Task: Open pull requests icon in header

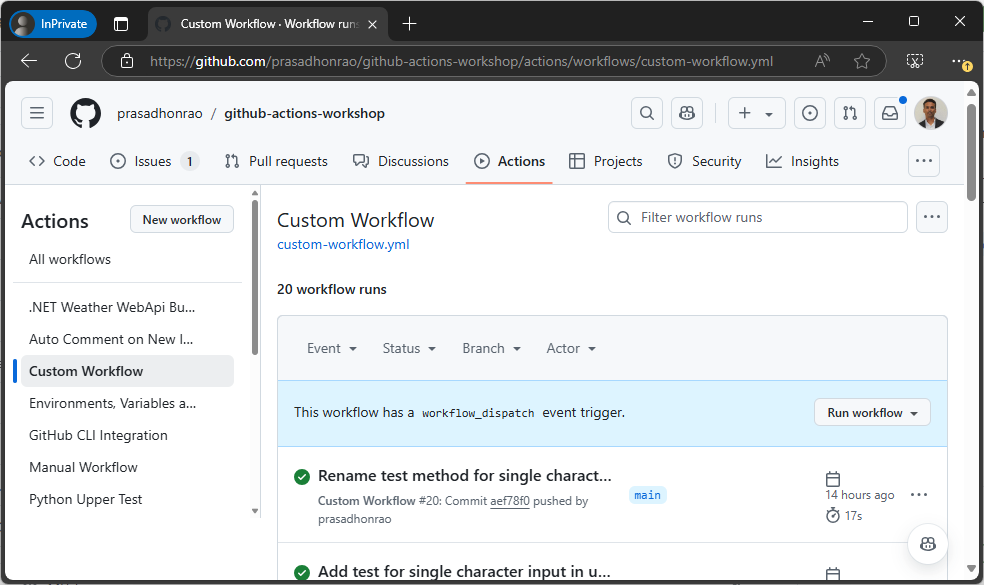Action: click(x=850, y=113)
